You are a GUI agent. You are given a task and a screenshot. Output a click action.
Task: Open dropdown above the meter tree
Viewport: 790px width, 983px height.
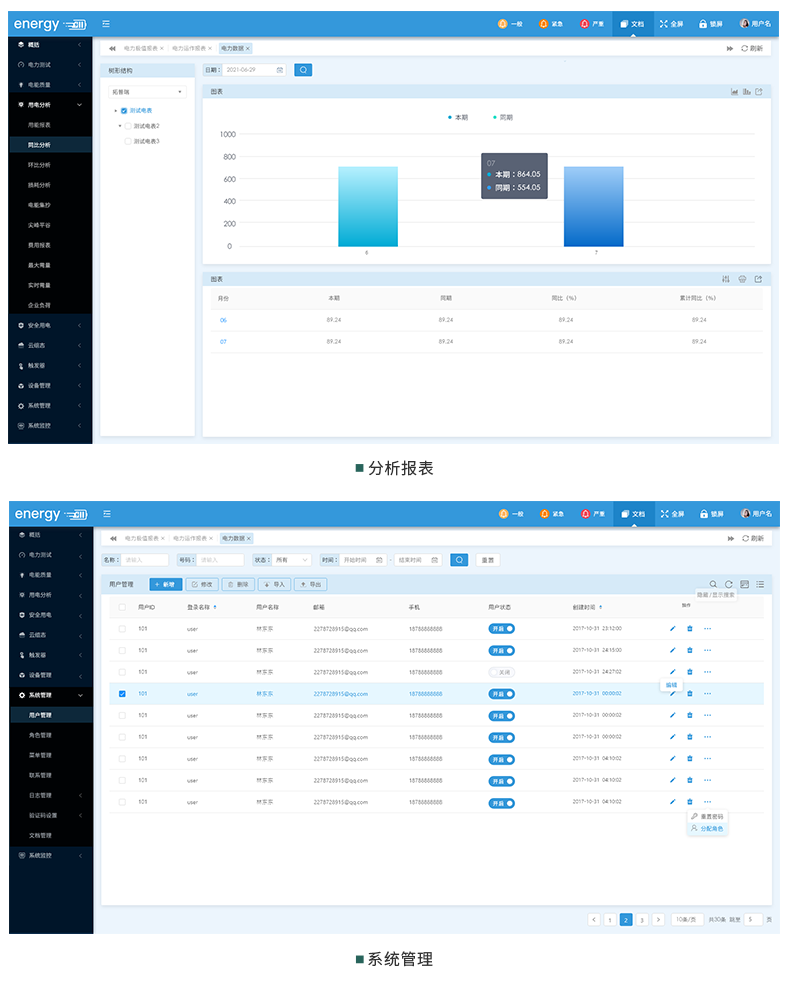tap(147, 92)
